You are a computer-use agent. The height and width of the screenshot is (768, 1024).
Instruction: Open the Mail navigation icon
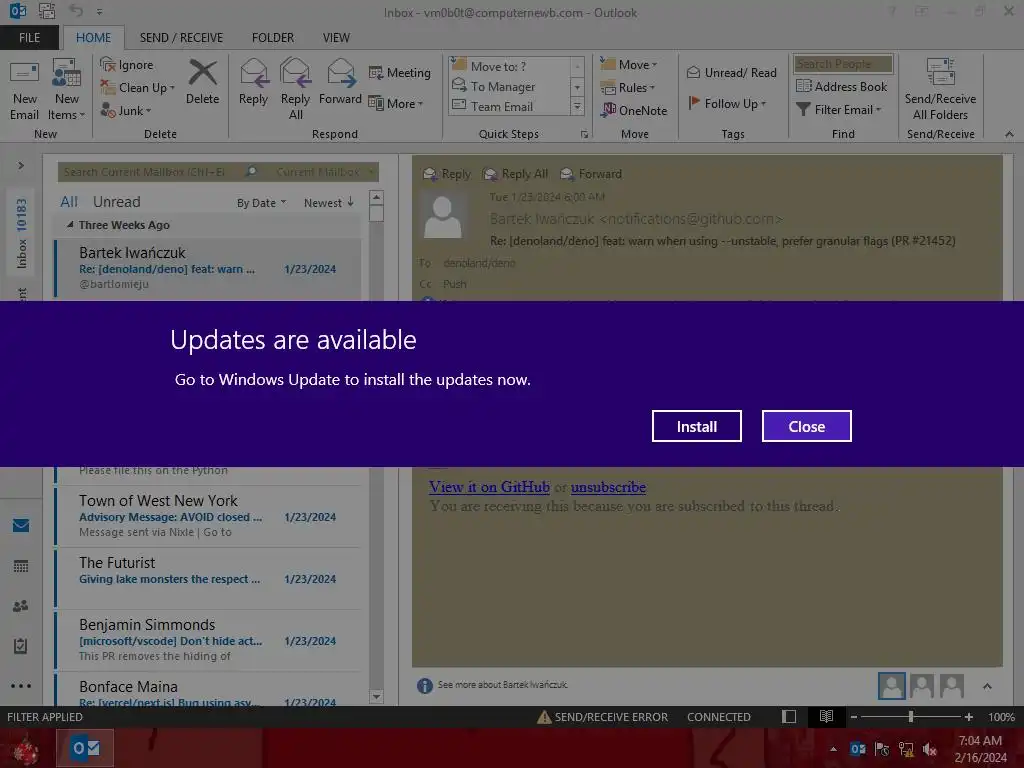(x=21, y=525)
